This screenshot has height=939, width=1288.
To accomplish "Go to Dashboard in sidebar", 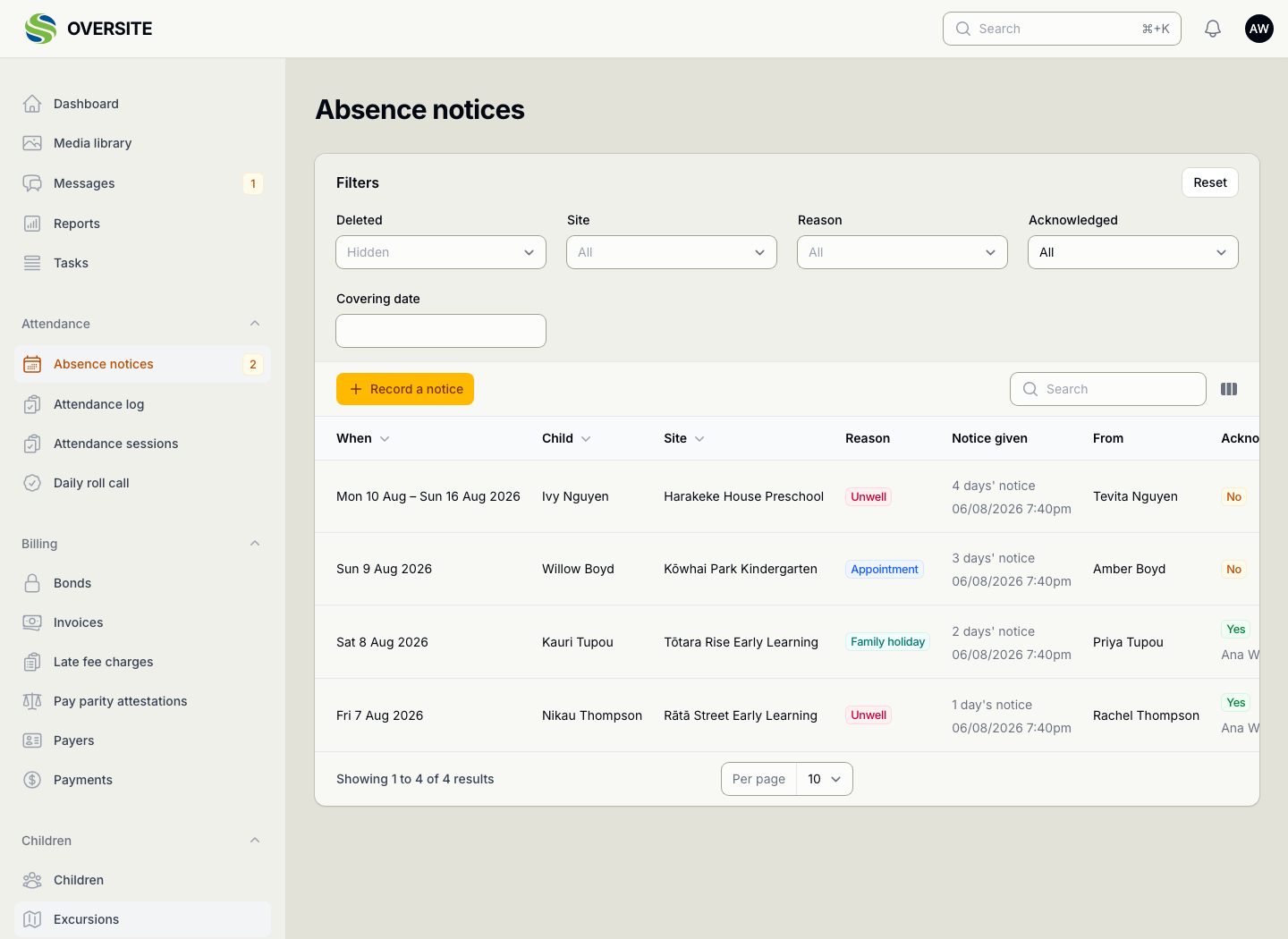I will [x=142, y=104].
